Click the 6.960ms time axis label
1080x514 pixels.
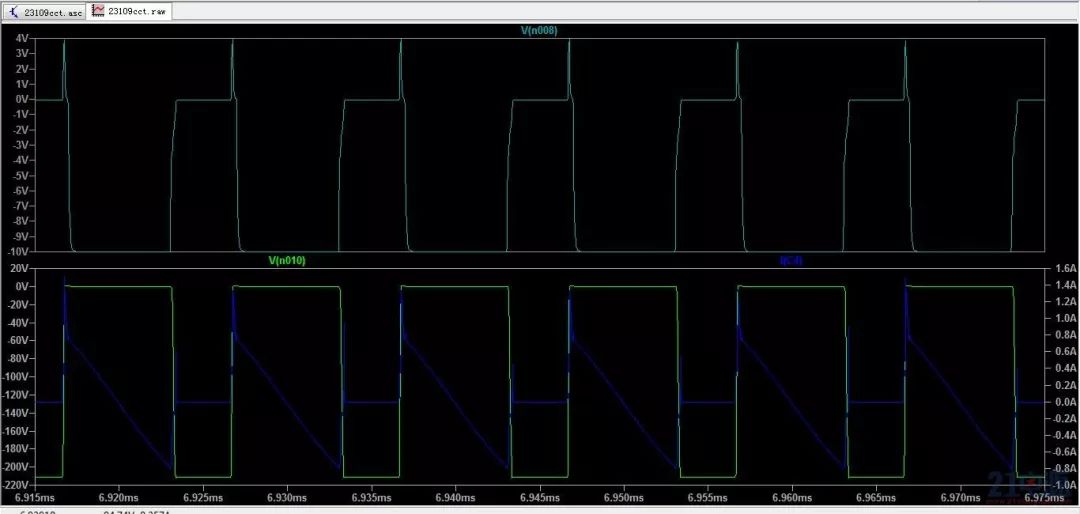tap(791, 497)
